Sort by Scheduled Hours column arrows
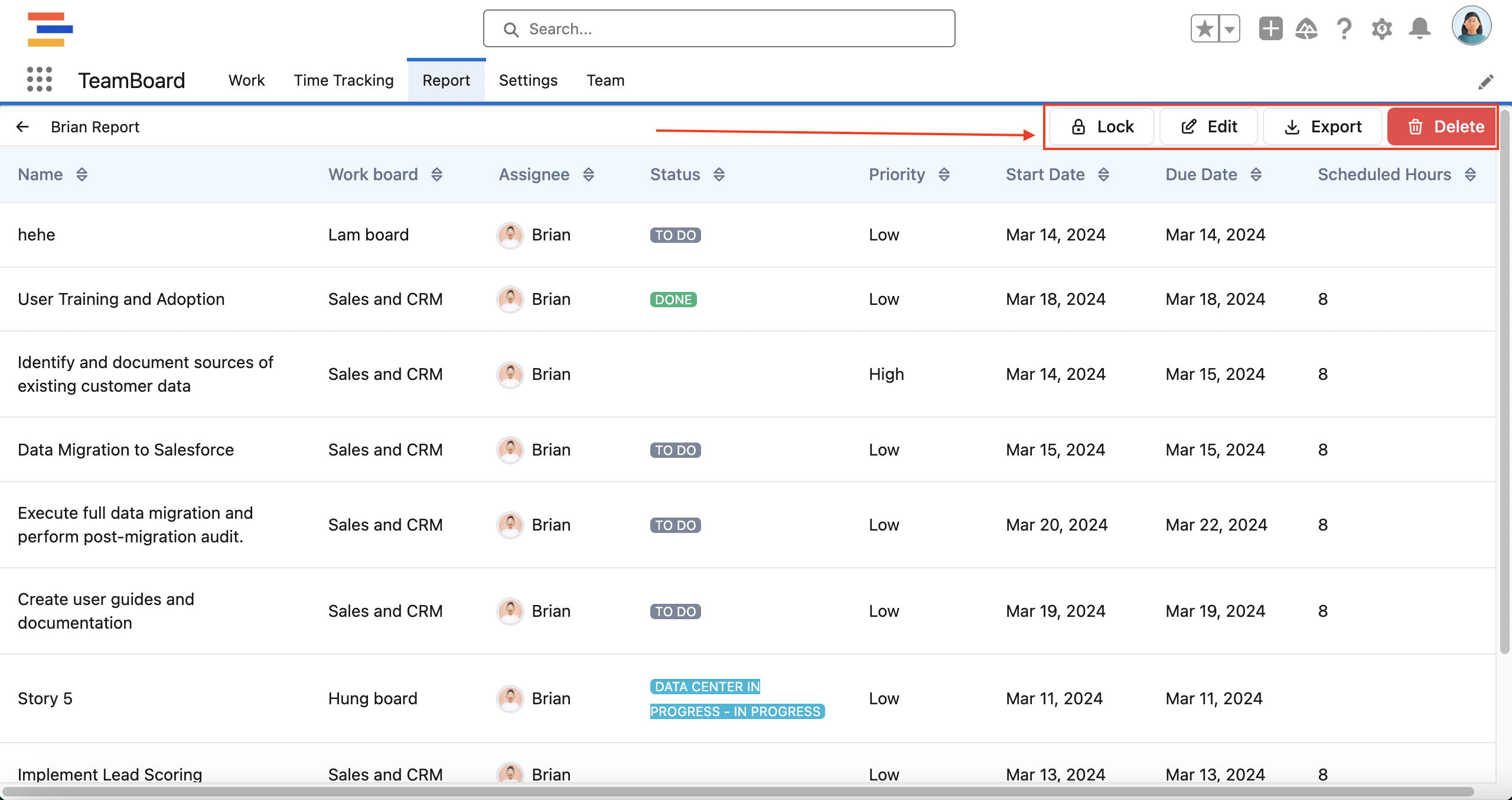1512x800 pixels. [1470, 174]
